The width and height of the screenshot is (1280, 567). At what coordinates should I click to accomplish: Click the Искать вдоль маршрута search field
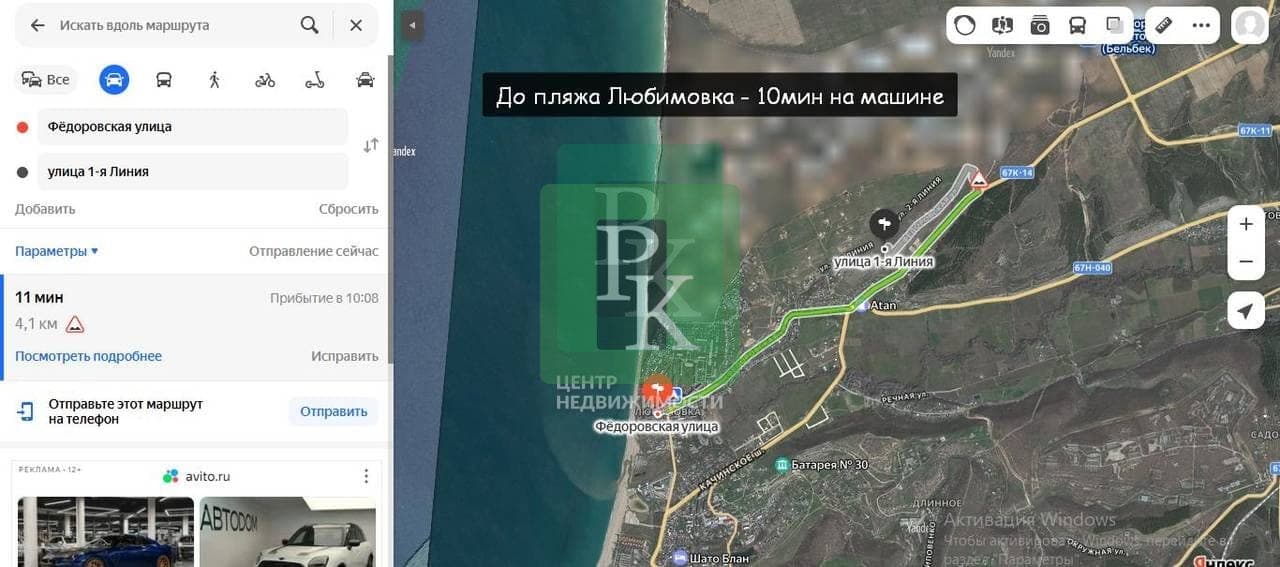click(175, 25)
